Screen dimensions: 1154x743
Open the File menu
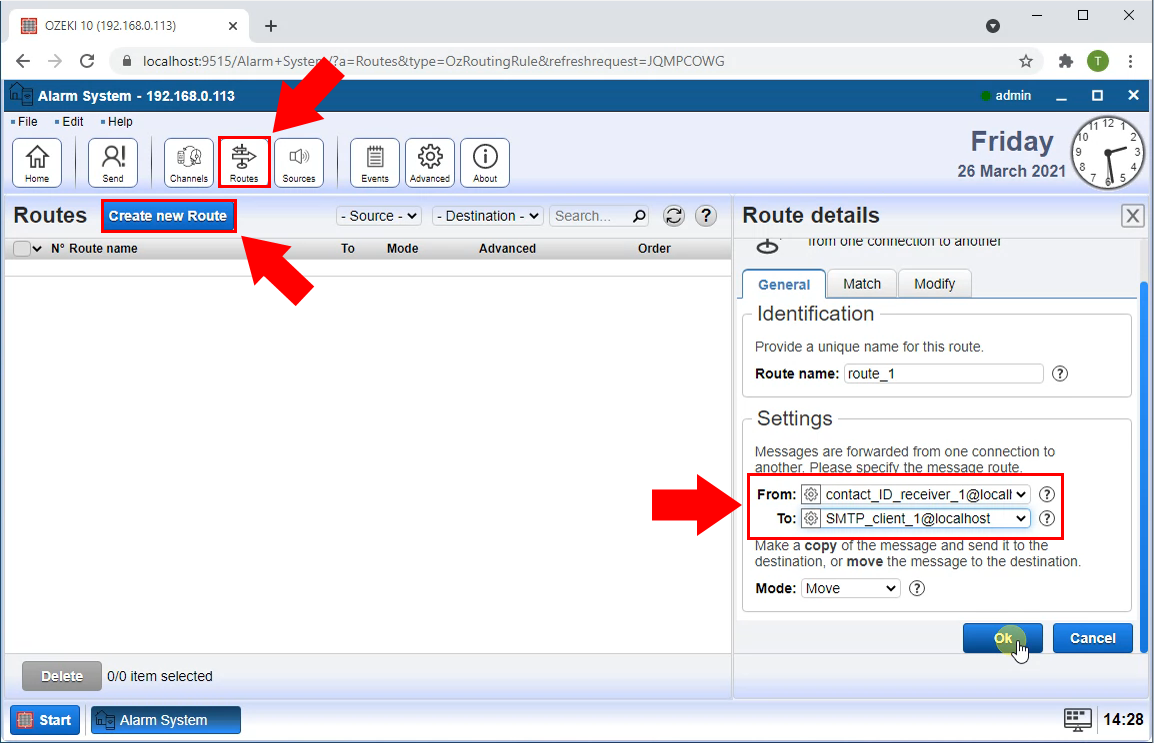(x=27, y=122)
